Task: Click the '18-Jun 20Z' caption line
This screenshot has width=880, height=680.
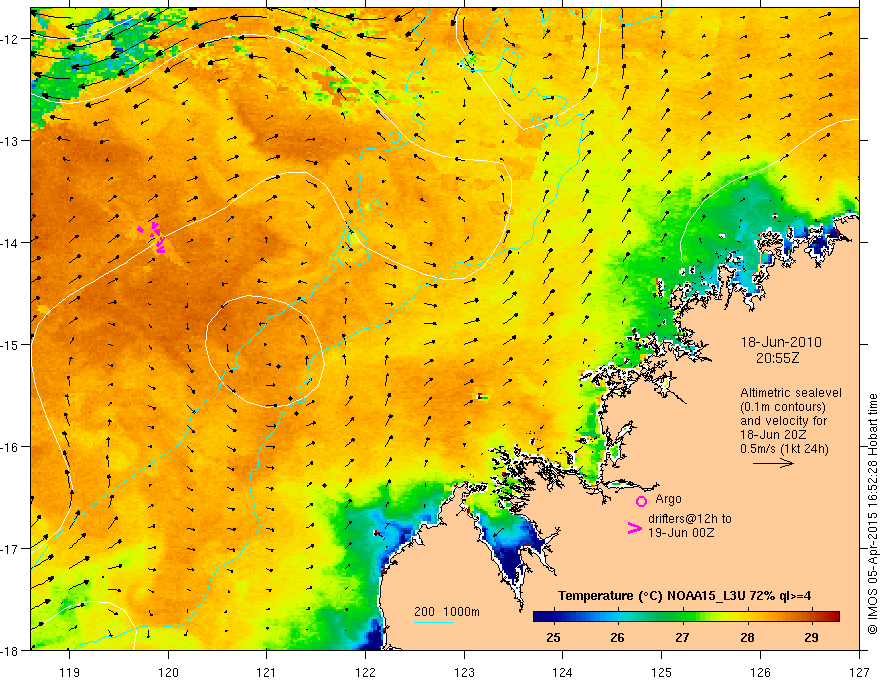Action: tap(772, 435)
